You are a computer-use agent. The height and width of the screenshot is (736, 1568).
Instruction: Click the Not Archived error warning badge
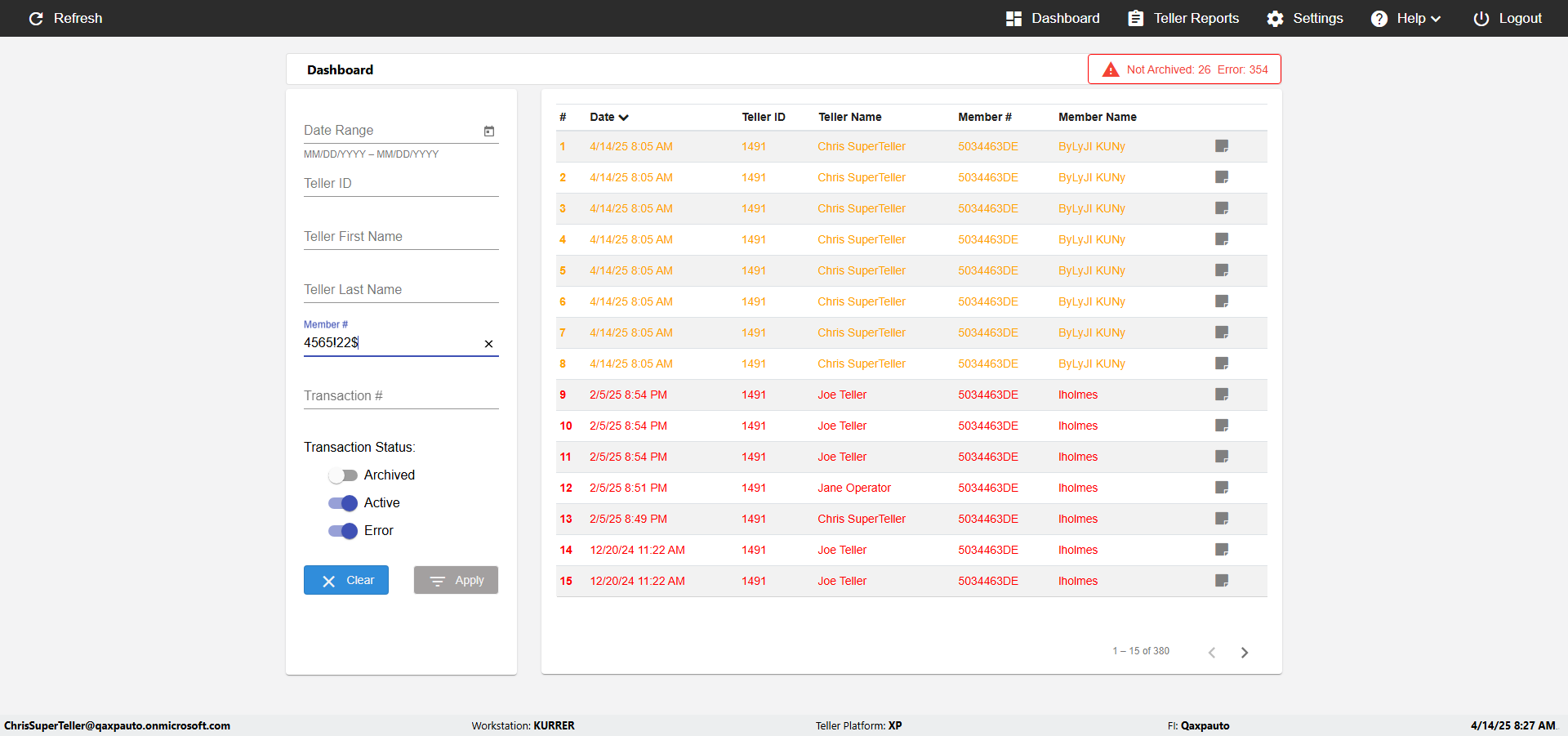click(1184, 69)
